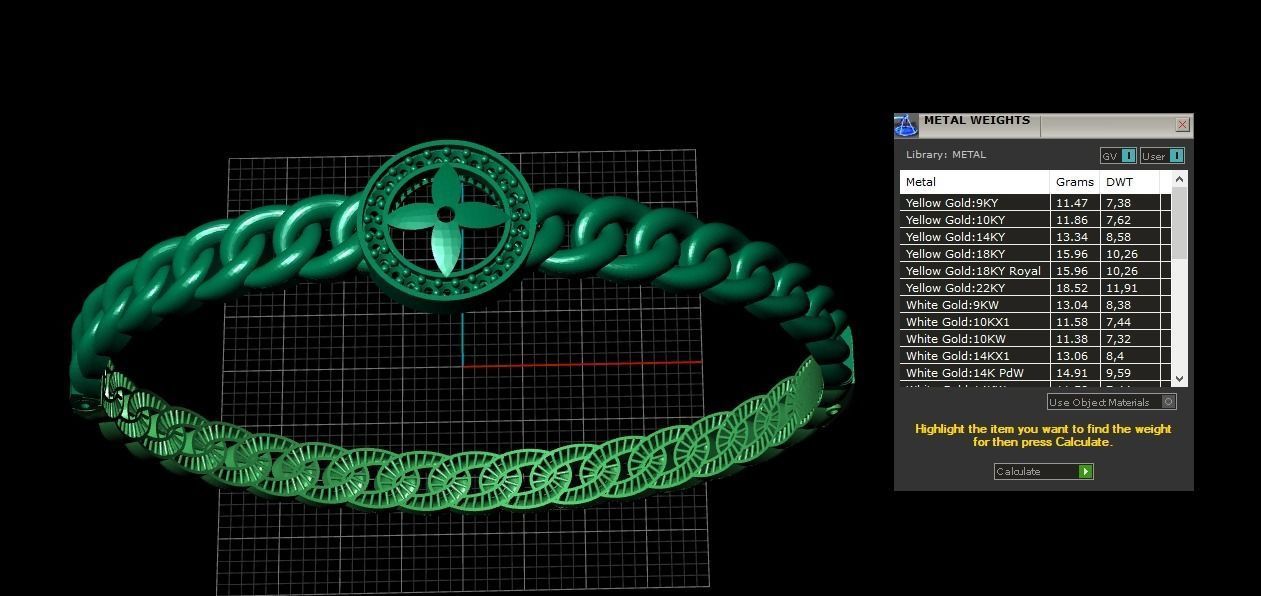Click the 14.91 grams value
The image size is (1261, 596).
click(1071, 373)
